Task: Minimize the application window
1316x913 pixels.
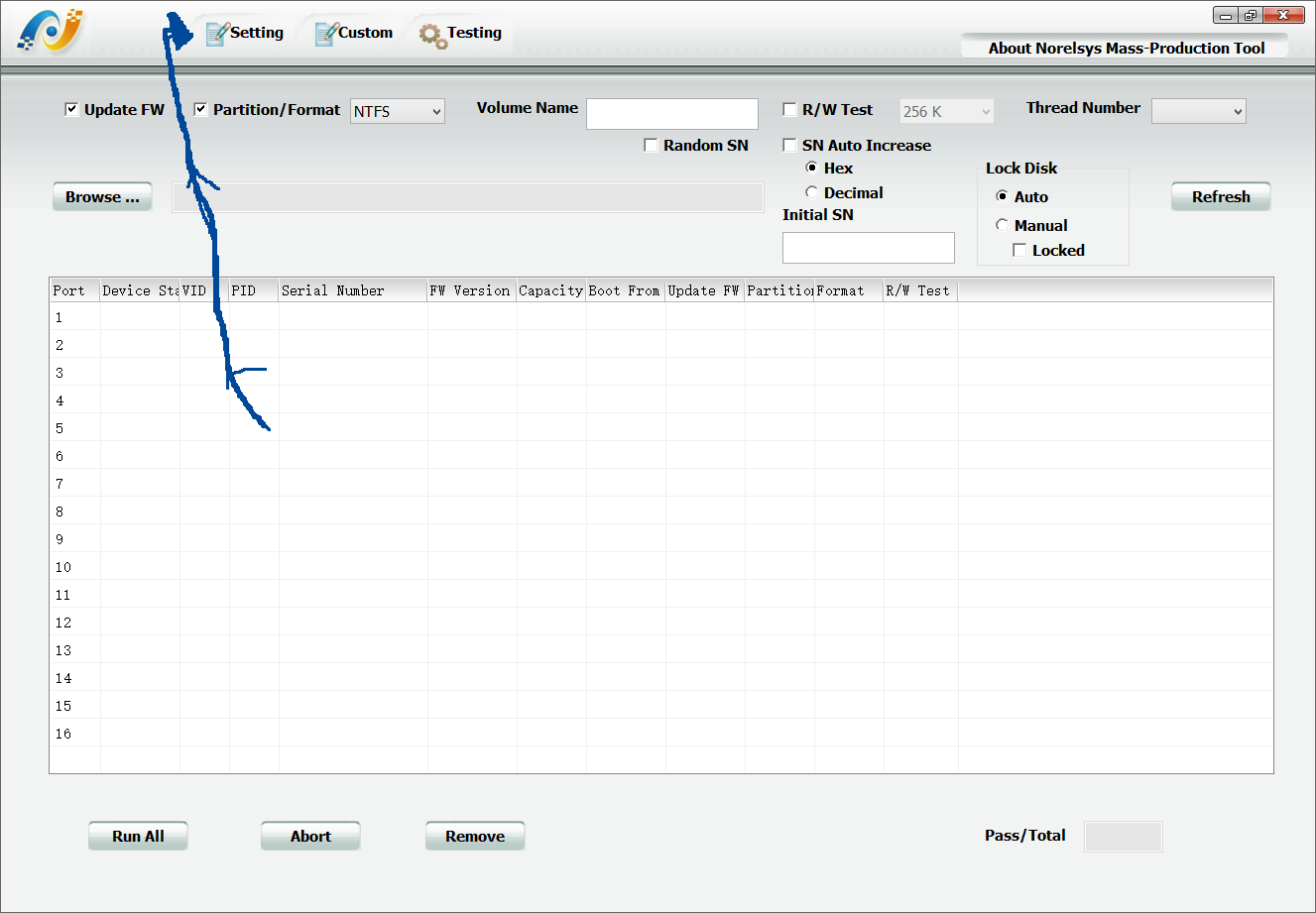Action: tap(1226, 15)
